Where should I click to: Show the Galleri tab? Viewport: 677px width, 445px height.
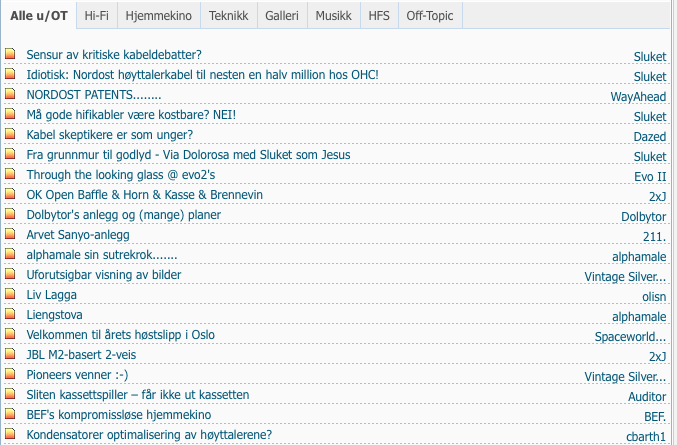coord(282,16)
